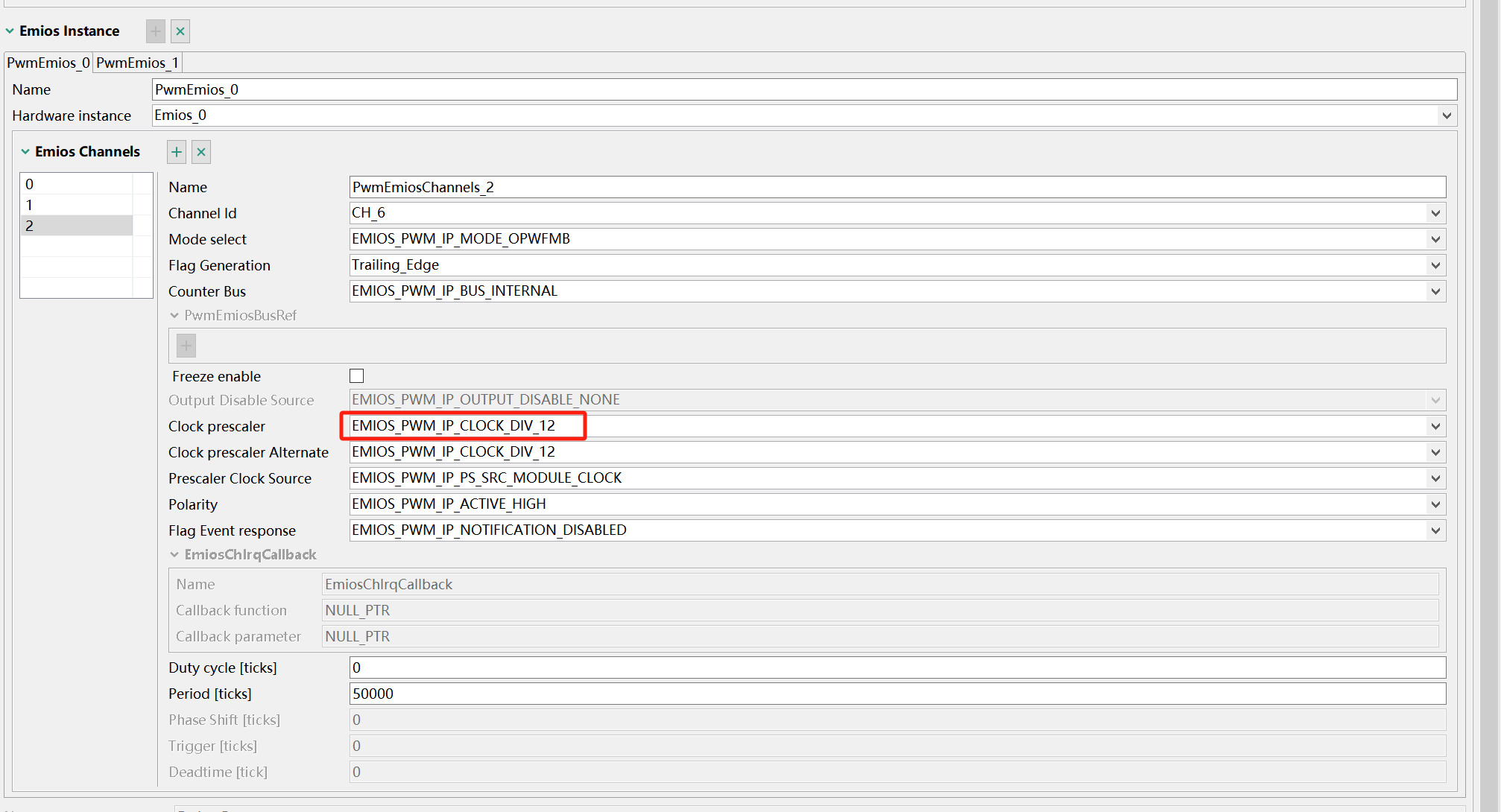Image resolution: width=1501 pixels, height=812 pixels.
Task: Select the PwmEmios_0 tab
Action: tap(48, 63)
